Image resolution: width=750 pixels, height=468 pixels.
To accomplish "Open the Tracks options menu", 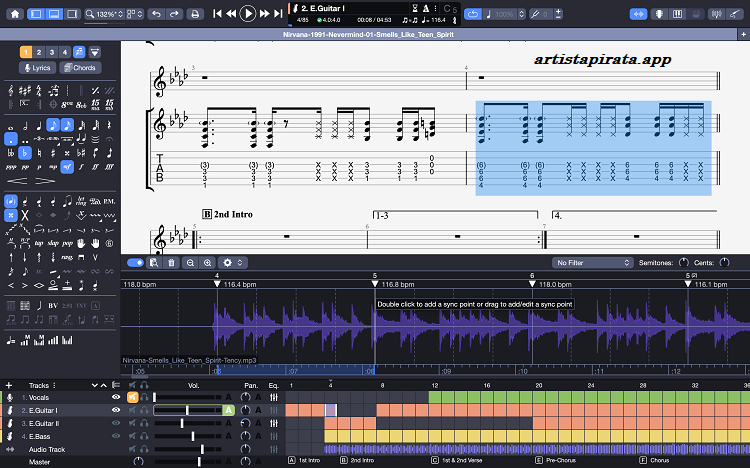I will 54,385.
